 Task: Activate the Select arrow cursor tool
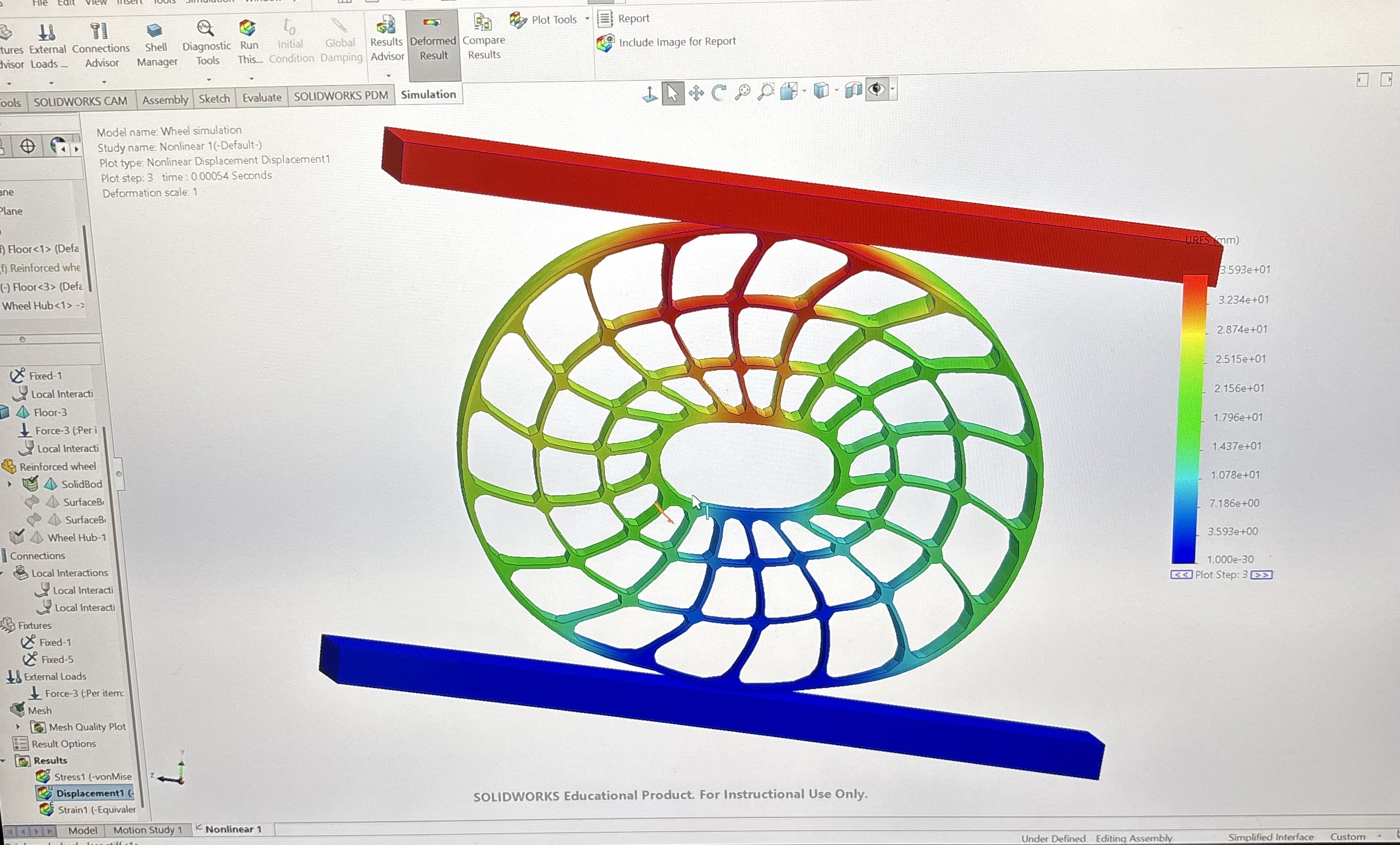[673, 93]
